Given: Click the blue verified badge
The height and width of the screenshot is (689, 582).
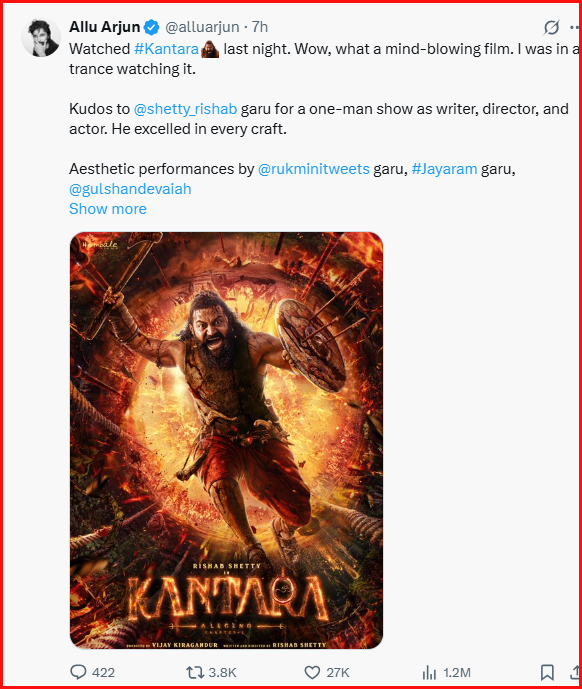Looking at the screenshot, I should tap(152, 27).
